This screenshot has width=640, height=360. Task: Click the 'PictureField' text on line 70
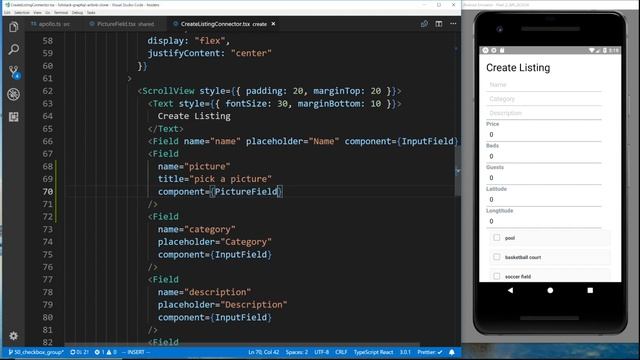click(x=246, y=191)
